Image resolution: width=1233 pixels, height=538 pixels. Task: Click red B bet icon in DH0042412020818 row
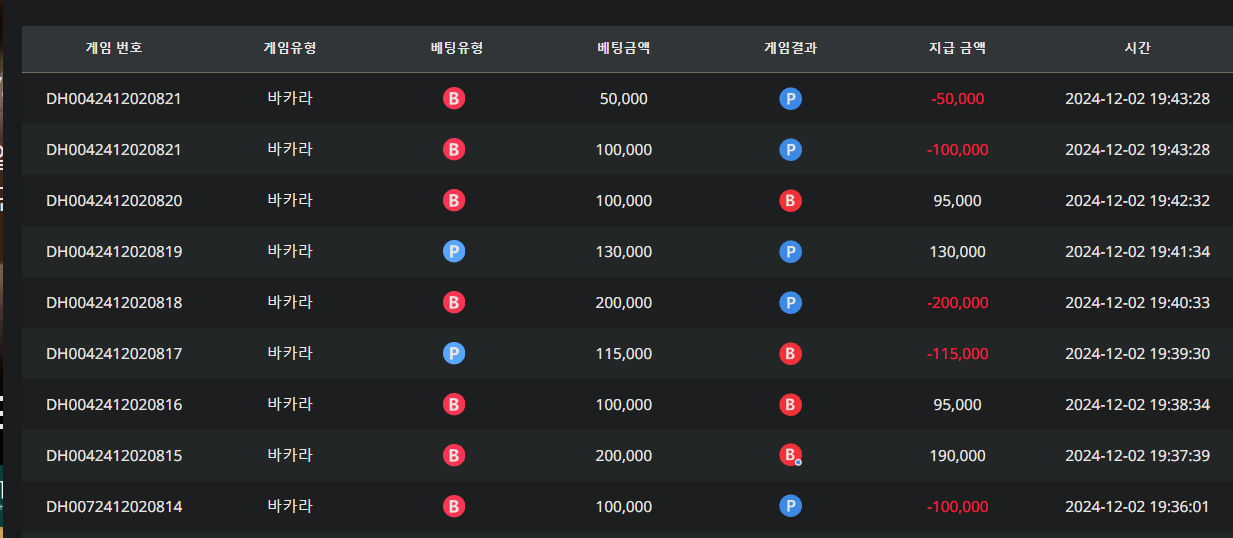pos(454,302)
